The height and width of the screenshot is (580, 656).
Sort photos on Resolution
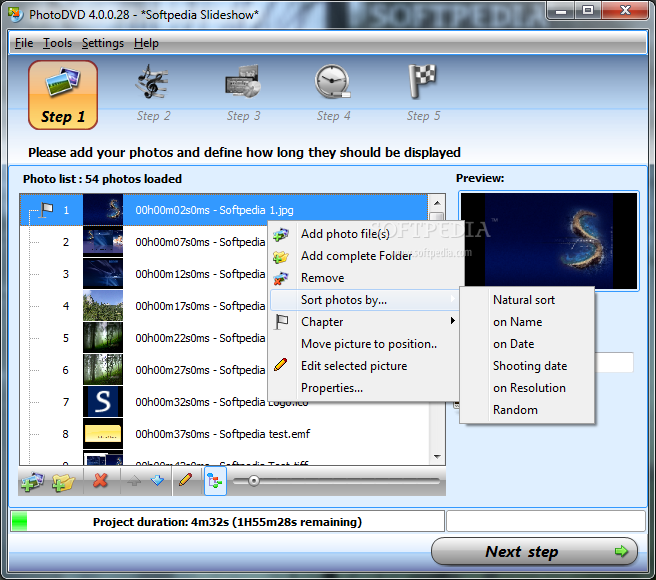point(527,388)
